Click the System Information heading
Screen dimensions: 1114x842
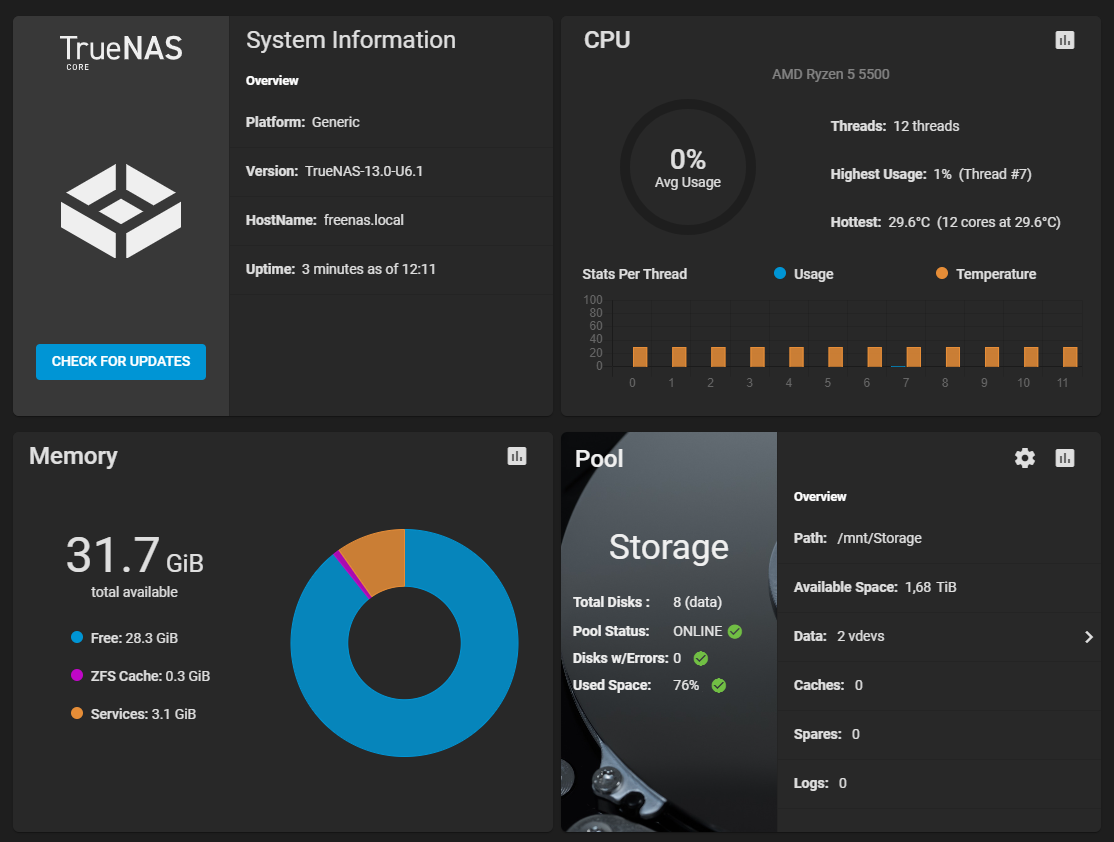pos(350,40)
